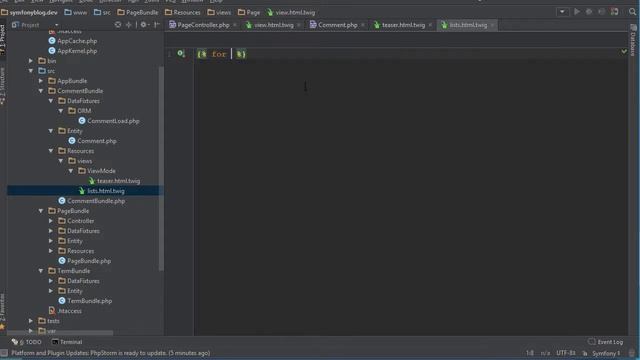The width and height of the screenshot is (640, 360).
Task: Open Search Everywhere magnifier icon
Action: 632,12
